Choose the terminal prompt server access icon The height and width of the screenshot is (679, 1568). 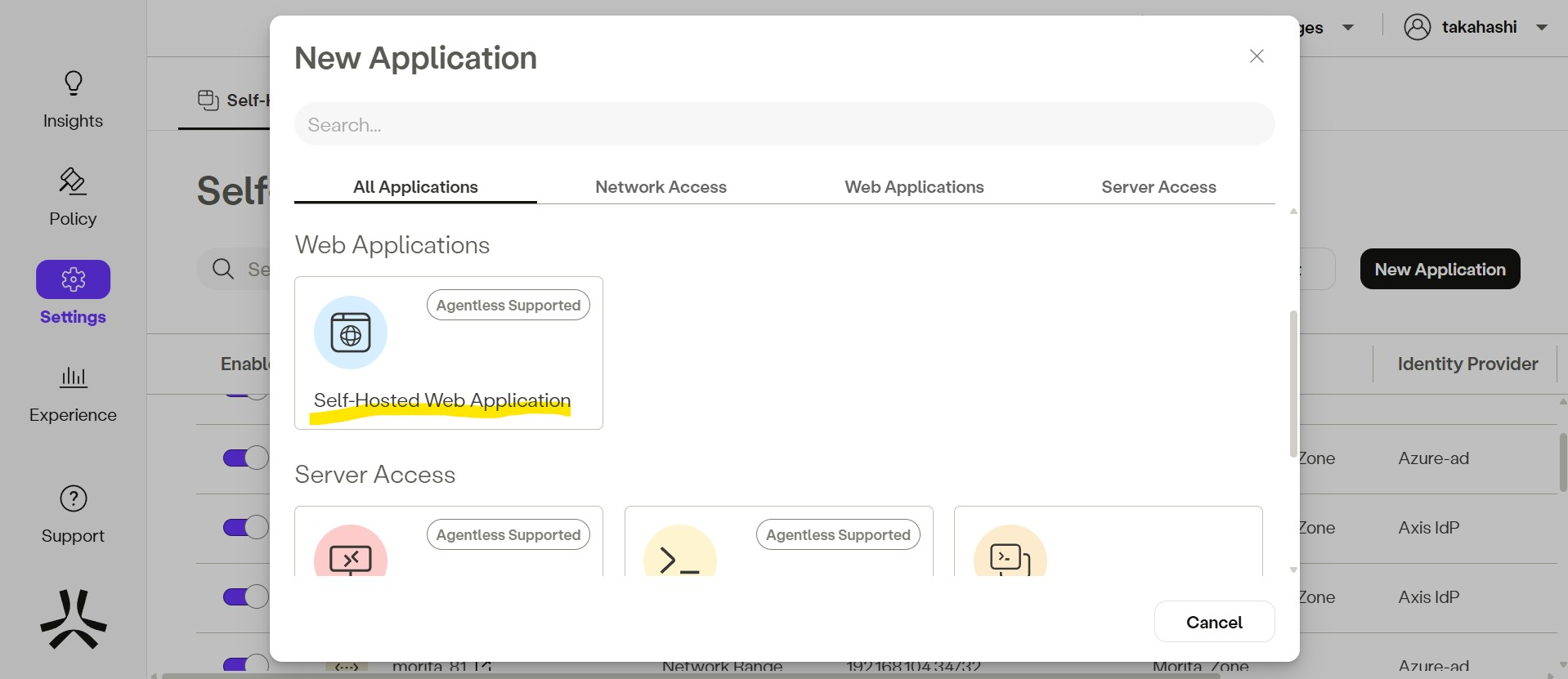click(x=679, y=556)
